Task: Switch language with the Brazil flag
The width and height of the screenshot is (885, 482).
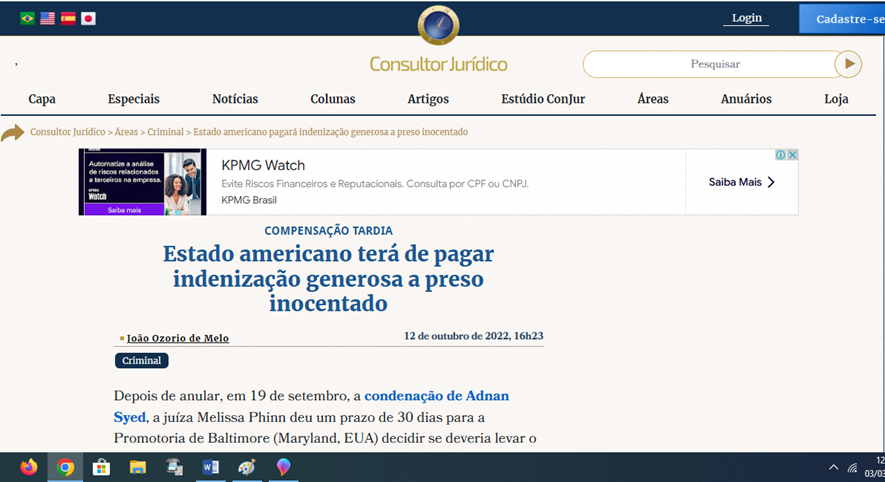Action: 27,19
